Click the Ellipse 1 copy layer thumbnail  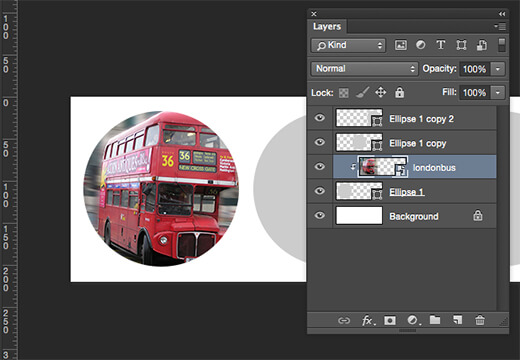click(x=359, y=142)
